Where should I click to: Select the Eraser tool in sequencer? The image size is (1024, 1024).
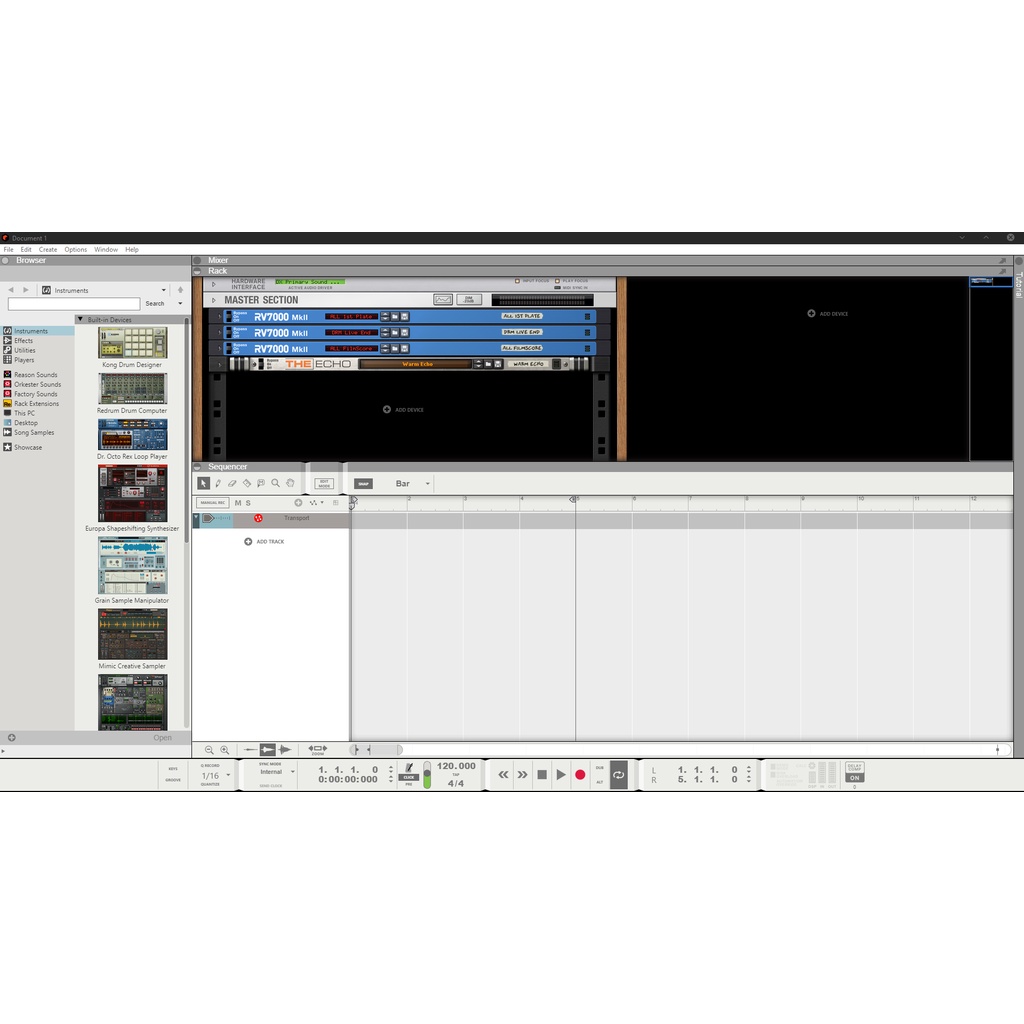[232, 483]
